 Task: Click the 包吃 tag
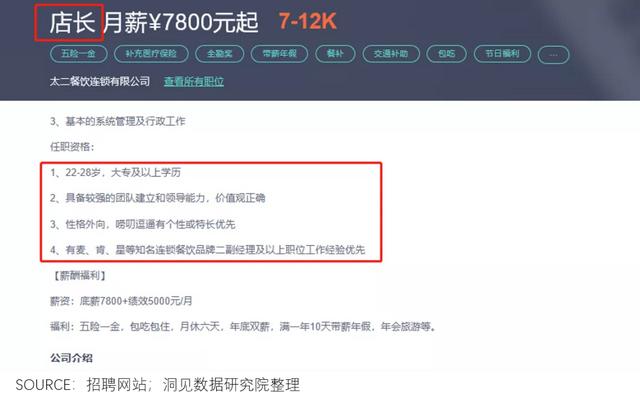pos(446,54)
